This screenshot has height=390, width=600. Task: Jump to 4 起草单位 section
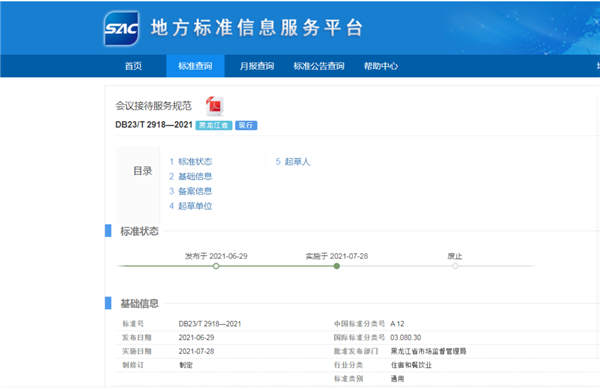(x=191, y=206)
